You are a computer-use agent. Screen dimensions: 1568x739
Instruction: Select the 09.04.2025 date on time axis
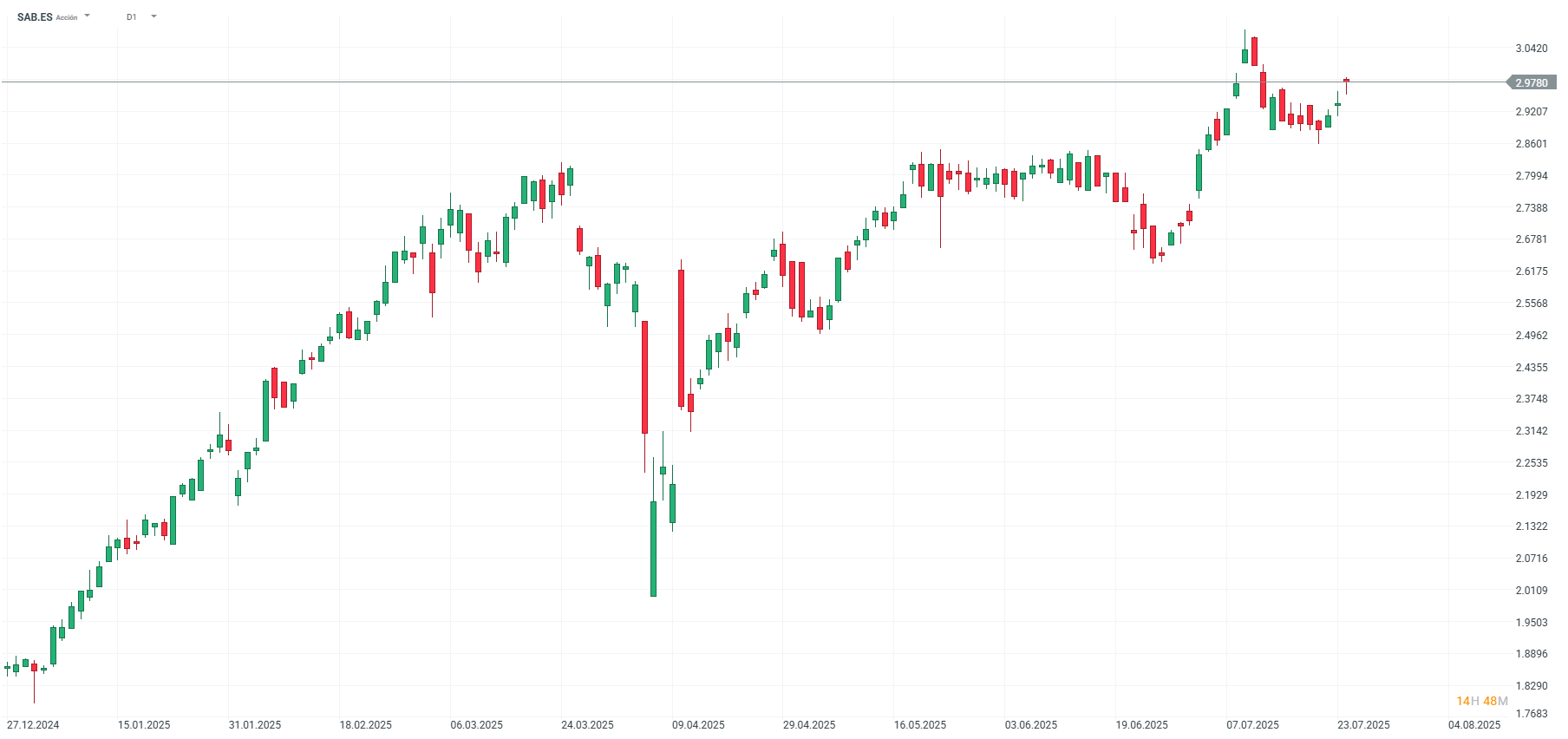(x=698, y=725)
